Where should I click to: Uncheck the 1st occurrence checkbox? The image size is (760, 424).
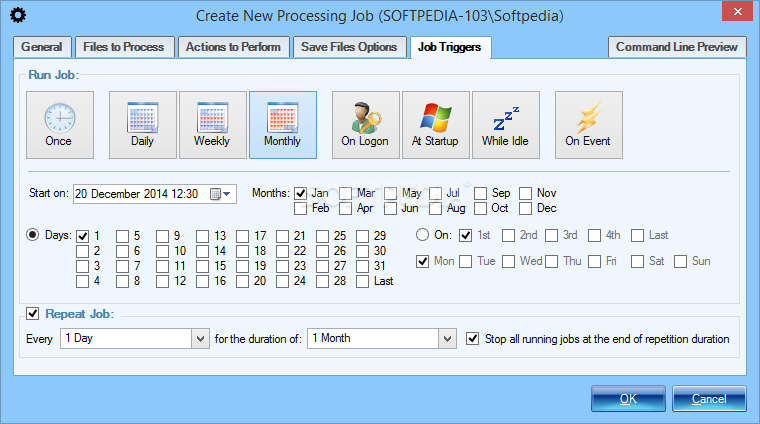pyautogui.click(x=466, y=236)
